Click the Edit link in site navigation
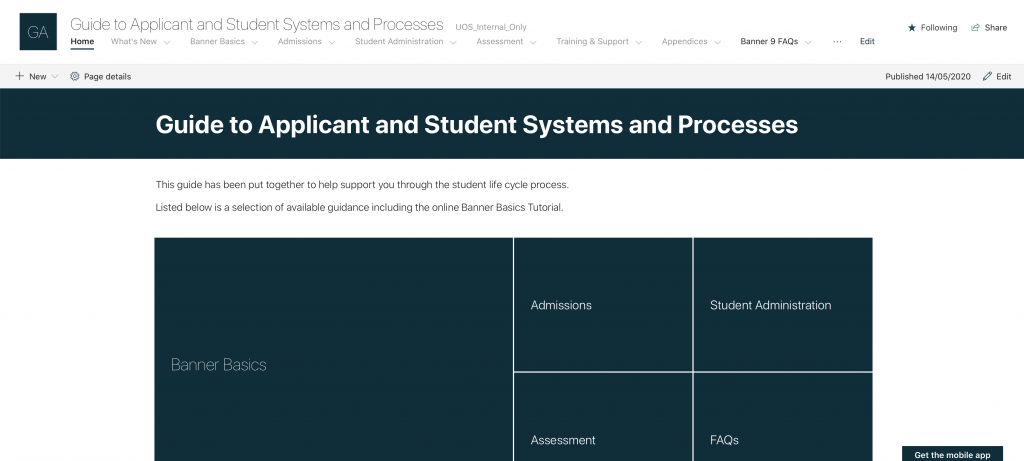The image size is (1024, 461). point(867,42)
